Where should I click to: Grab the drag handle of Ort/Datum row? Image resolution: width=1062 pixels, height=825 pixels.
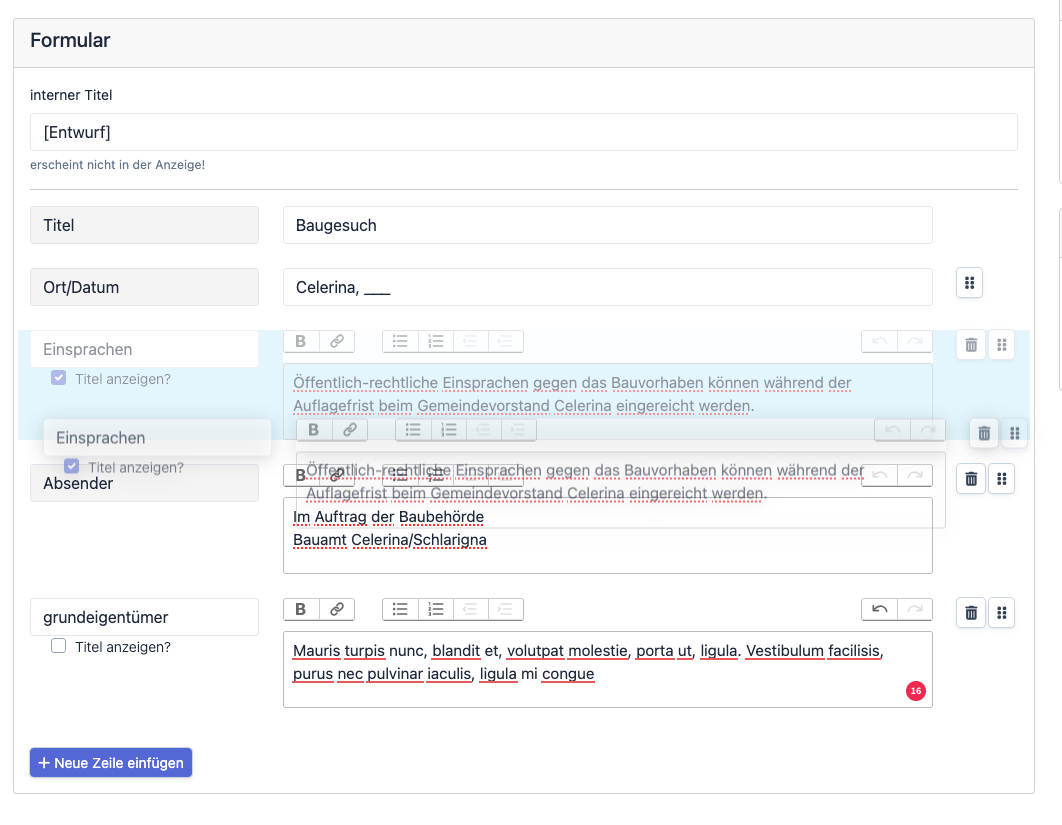pos(969,283)
